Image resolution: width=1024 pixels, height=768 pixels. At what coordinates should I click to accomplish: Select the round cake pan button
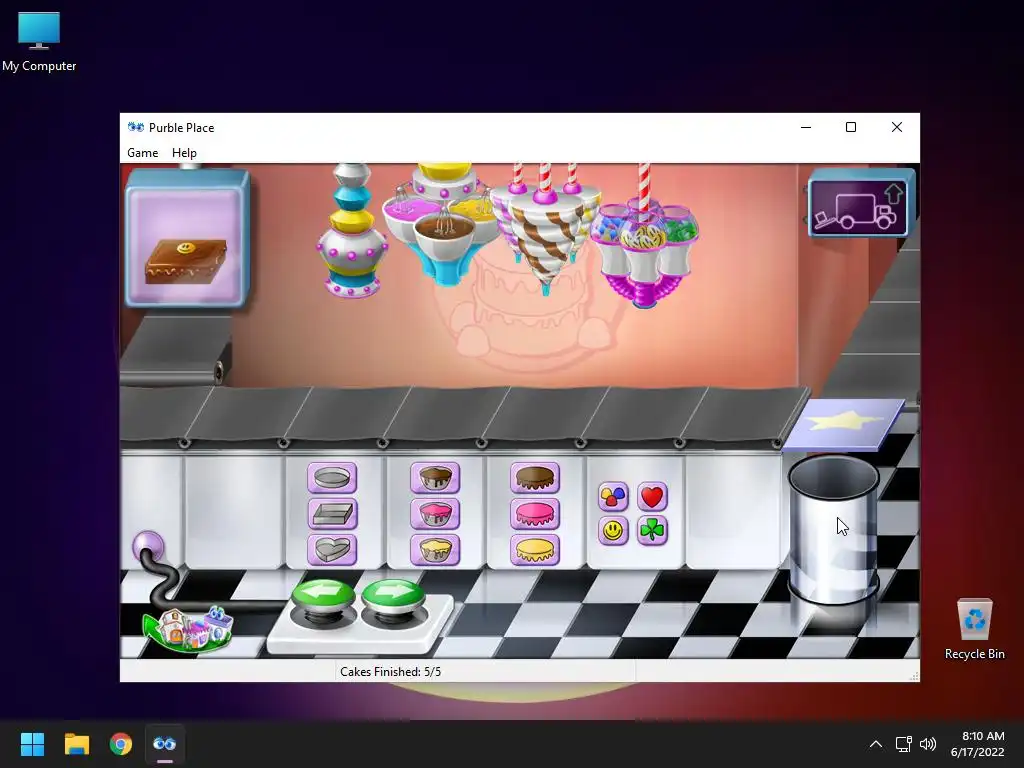[332, 478]
